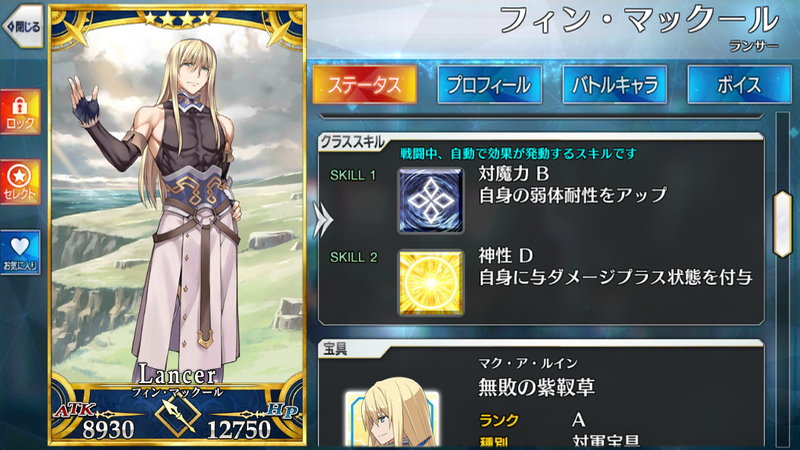Viewport: 800px width, 450px height.
Task: Open the ボイス tab
Action: tap(739, 85)
